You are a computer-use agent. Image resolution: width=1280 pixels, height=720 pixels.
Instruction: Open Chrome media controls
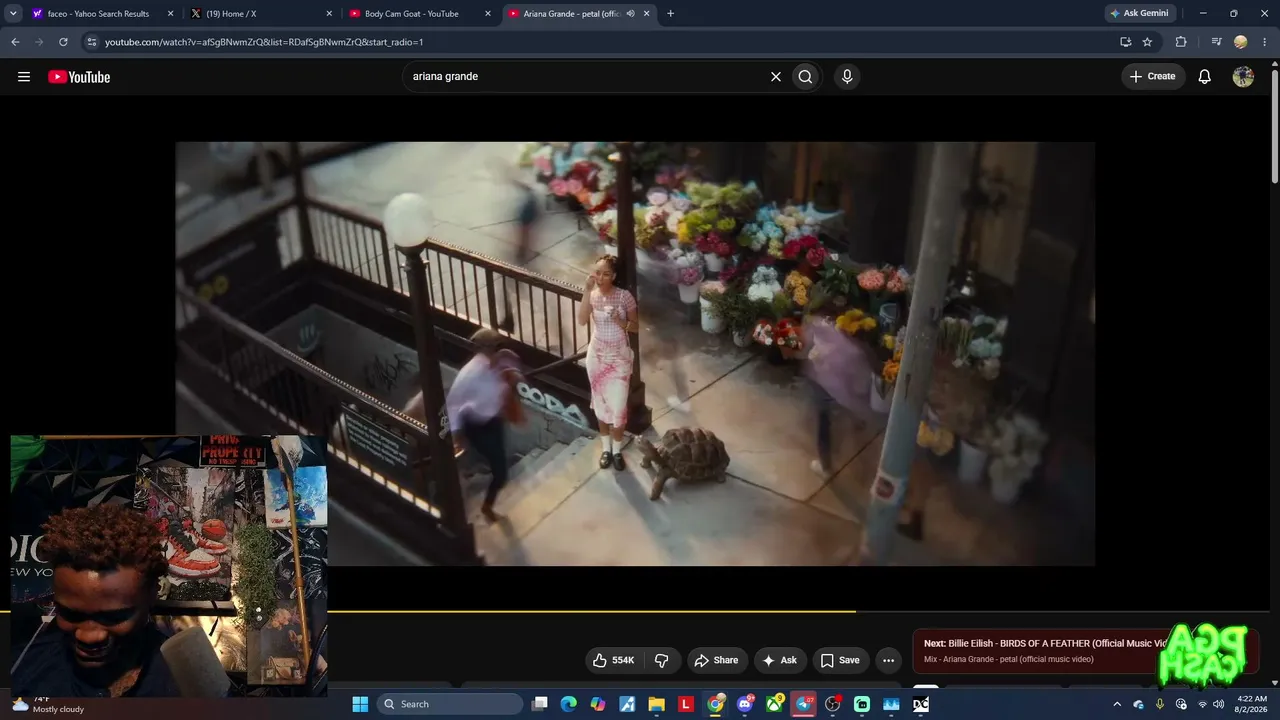coord(1216,42)
